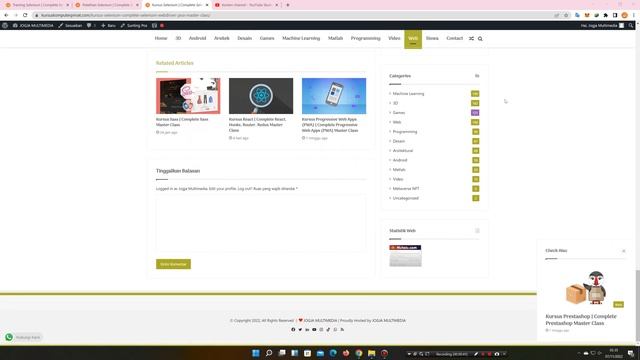Open Microsoft Edge from the taskbar
This screenshot has width=640, height=360.
333,353
